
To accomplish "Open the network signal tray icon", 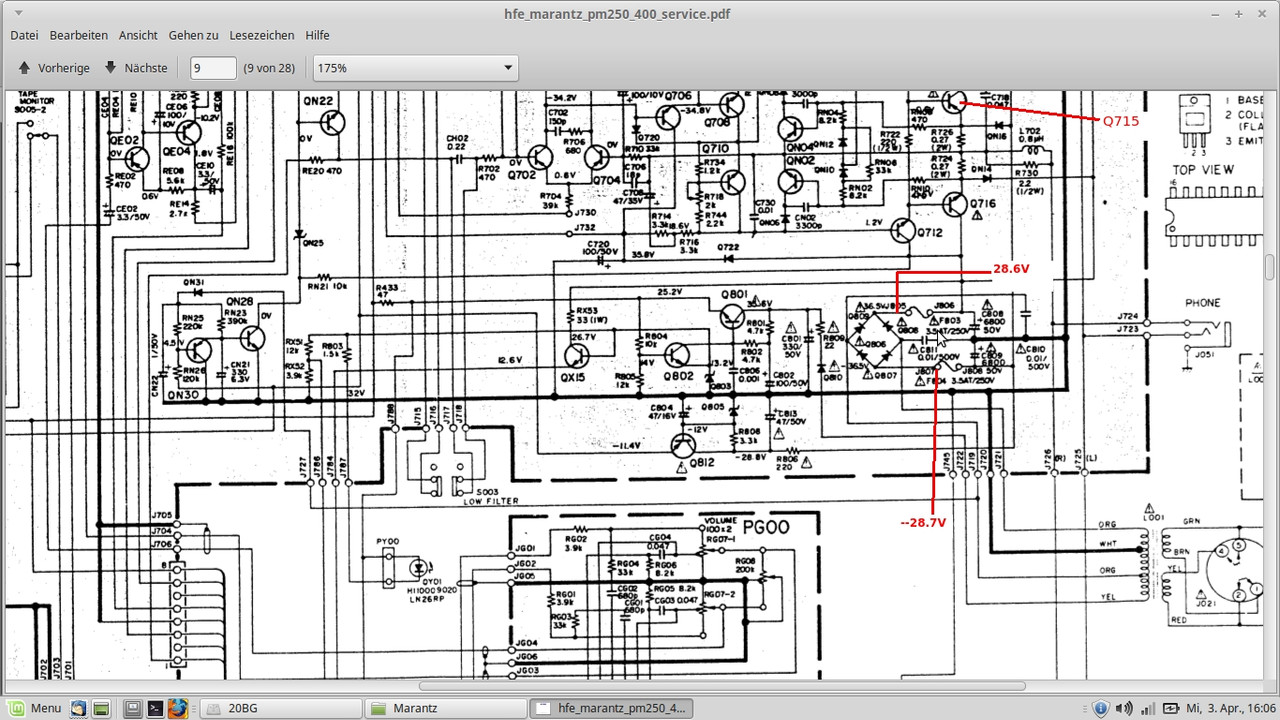I will 1146,708.
